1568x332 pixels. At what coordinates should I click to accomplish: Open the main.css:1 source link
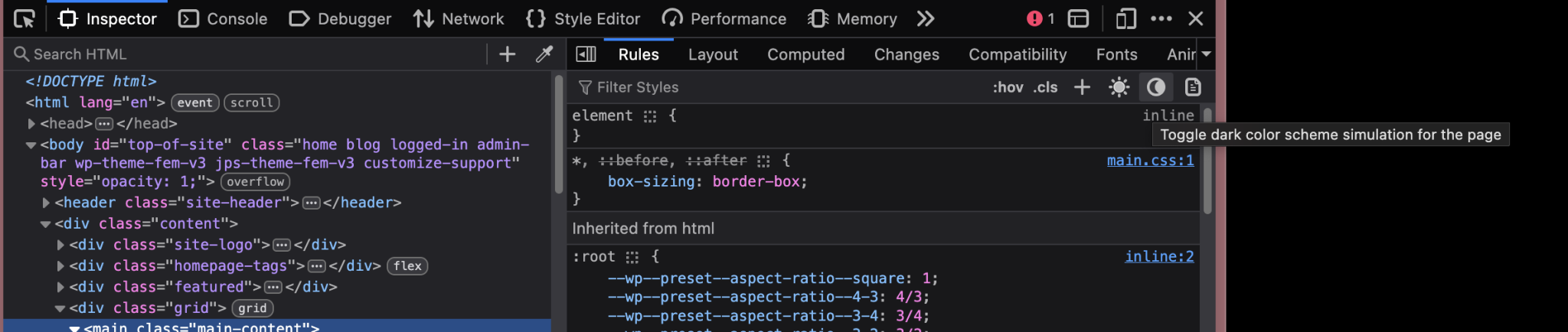point(1150,160)
